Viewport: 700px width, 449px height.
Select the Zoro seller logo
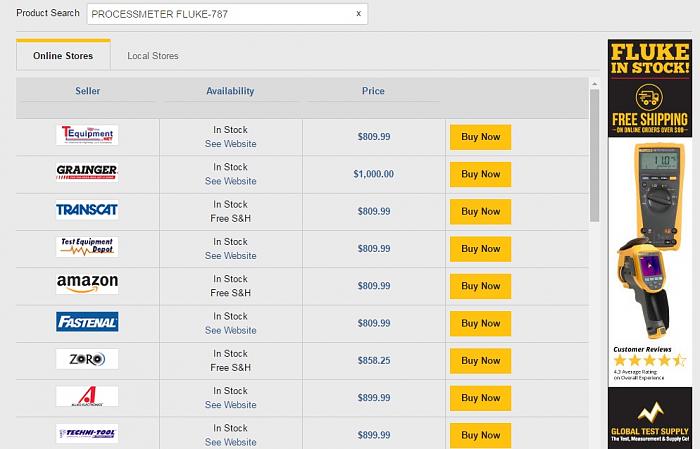tap(87, 359)
